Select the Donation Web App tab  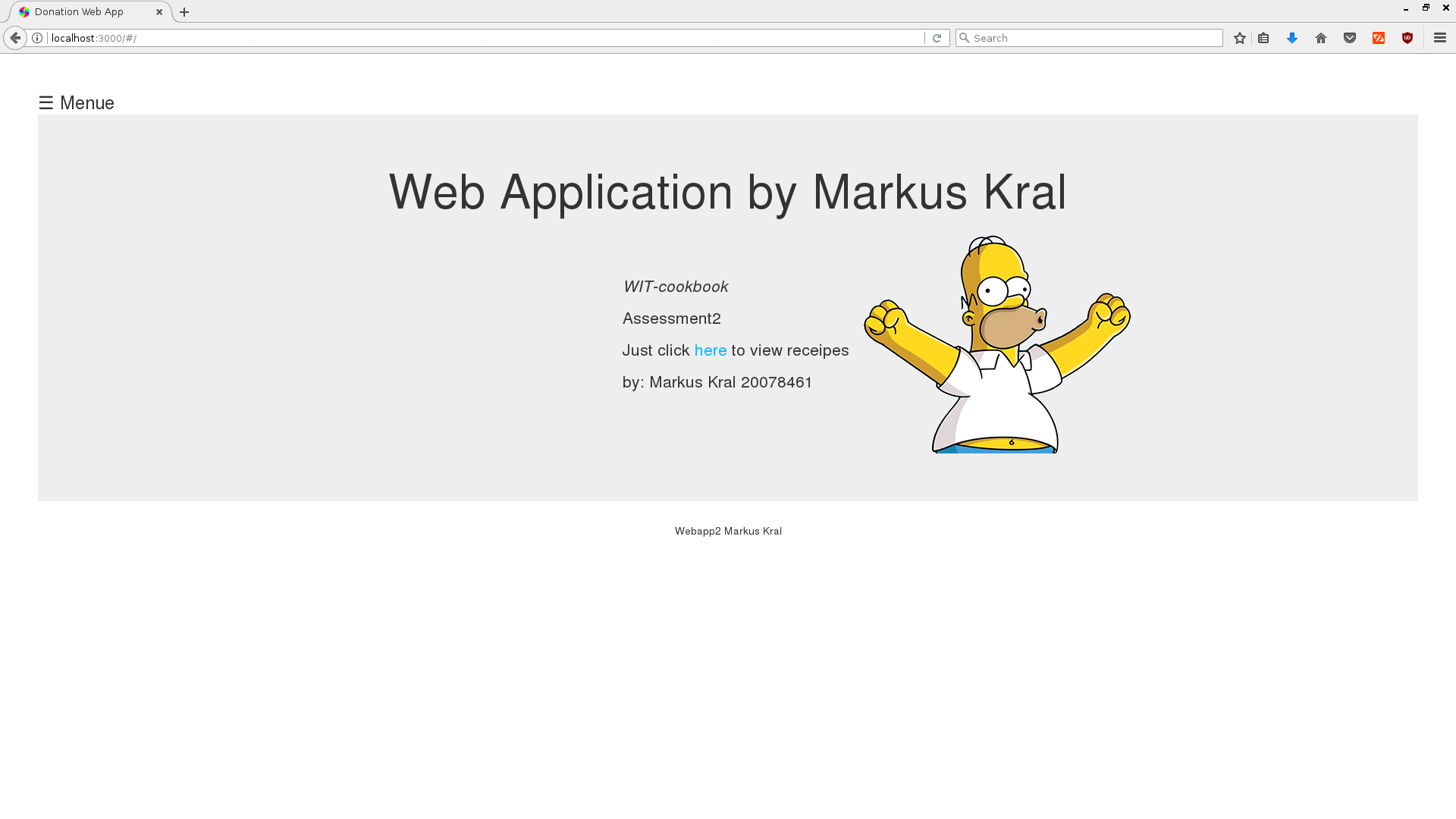(x=79, y=12)
